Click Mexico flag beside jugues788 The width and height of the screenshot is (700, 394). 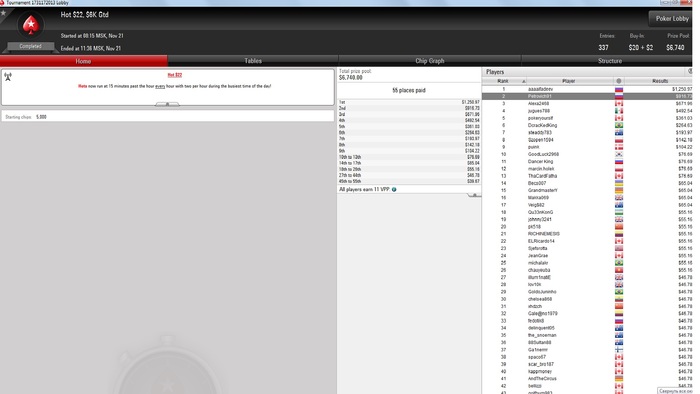click(x=619, y=111)
